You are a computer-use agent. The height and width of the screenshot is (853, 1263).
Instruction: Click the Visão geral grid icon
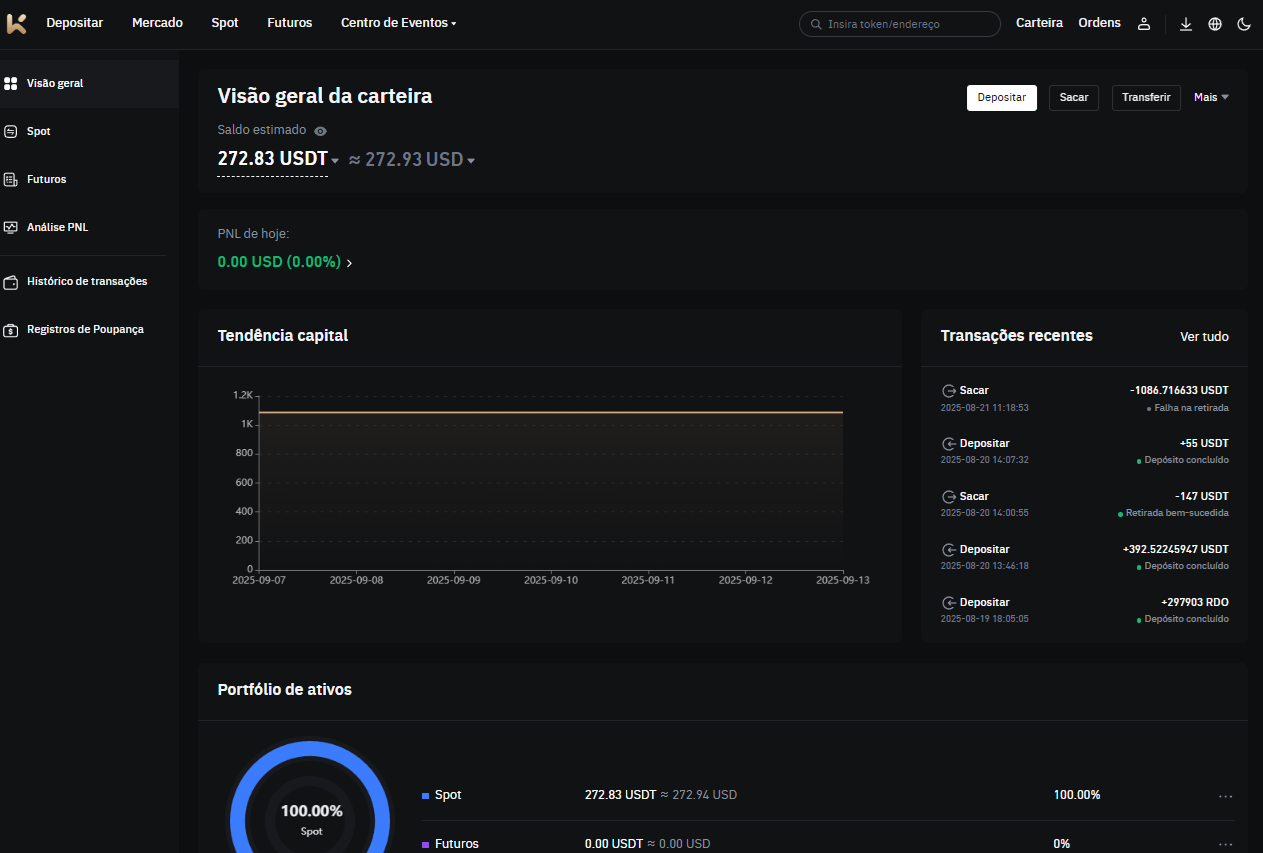[11, 84]
